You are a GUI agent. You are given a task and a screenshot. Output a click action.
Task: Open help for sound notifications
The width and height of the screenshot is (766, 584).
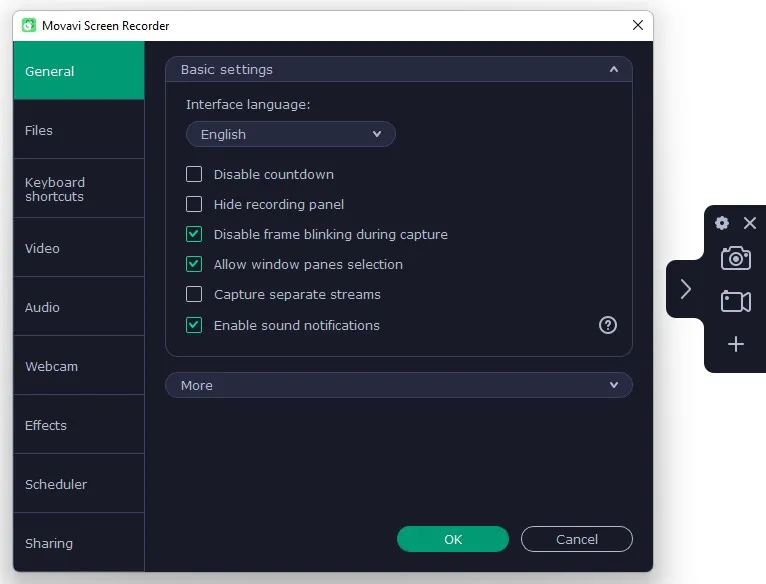[608, 325]
